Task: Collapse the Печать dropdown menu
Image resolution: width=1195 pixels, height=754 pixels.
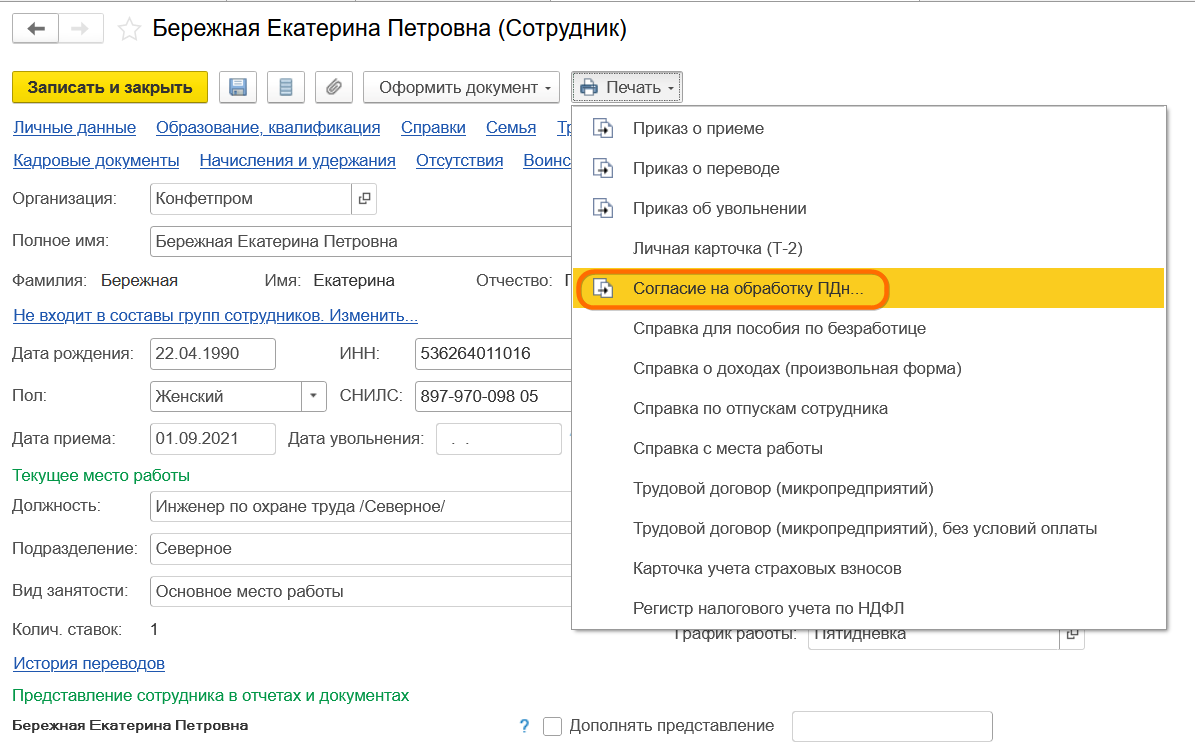Action: (x=627, y=87)
